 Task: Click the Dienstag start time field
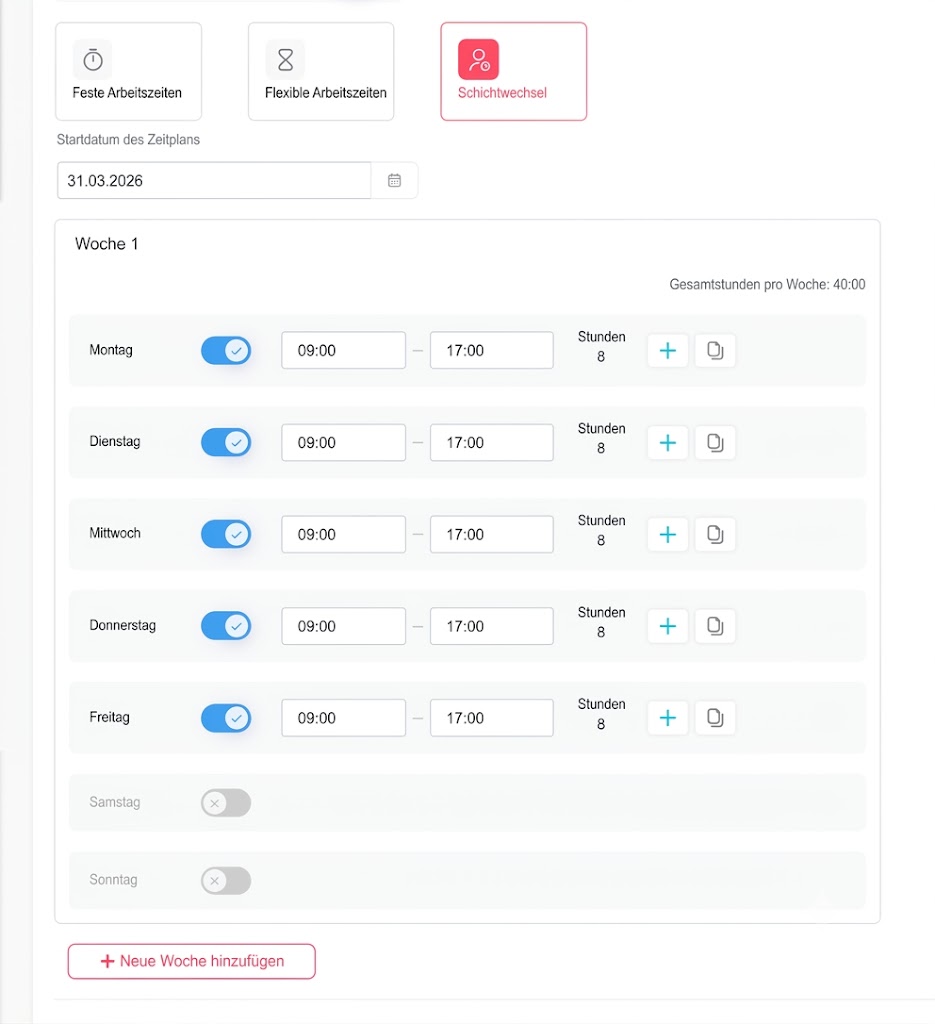(343, 442)
